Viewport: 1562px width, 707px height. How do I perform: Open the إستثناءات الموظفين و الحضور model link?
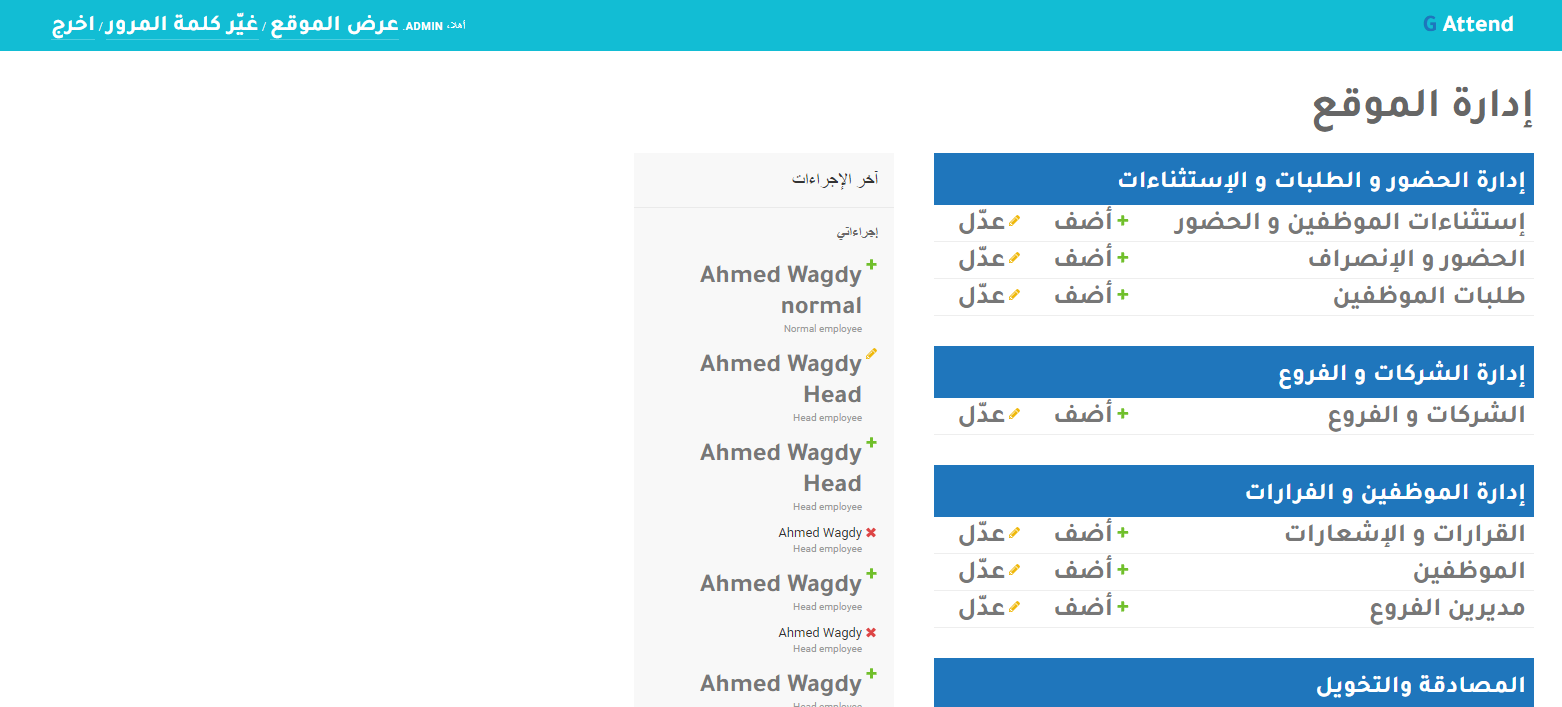click(1350, 222)
